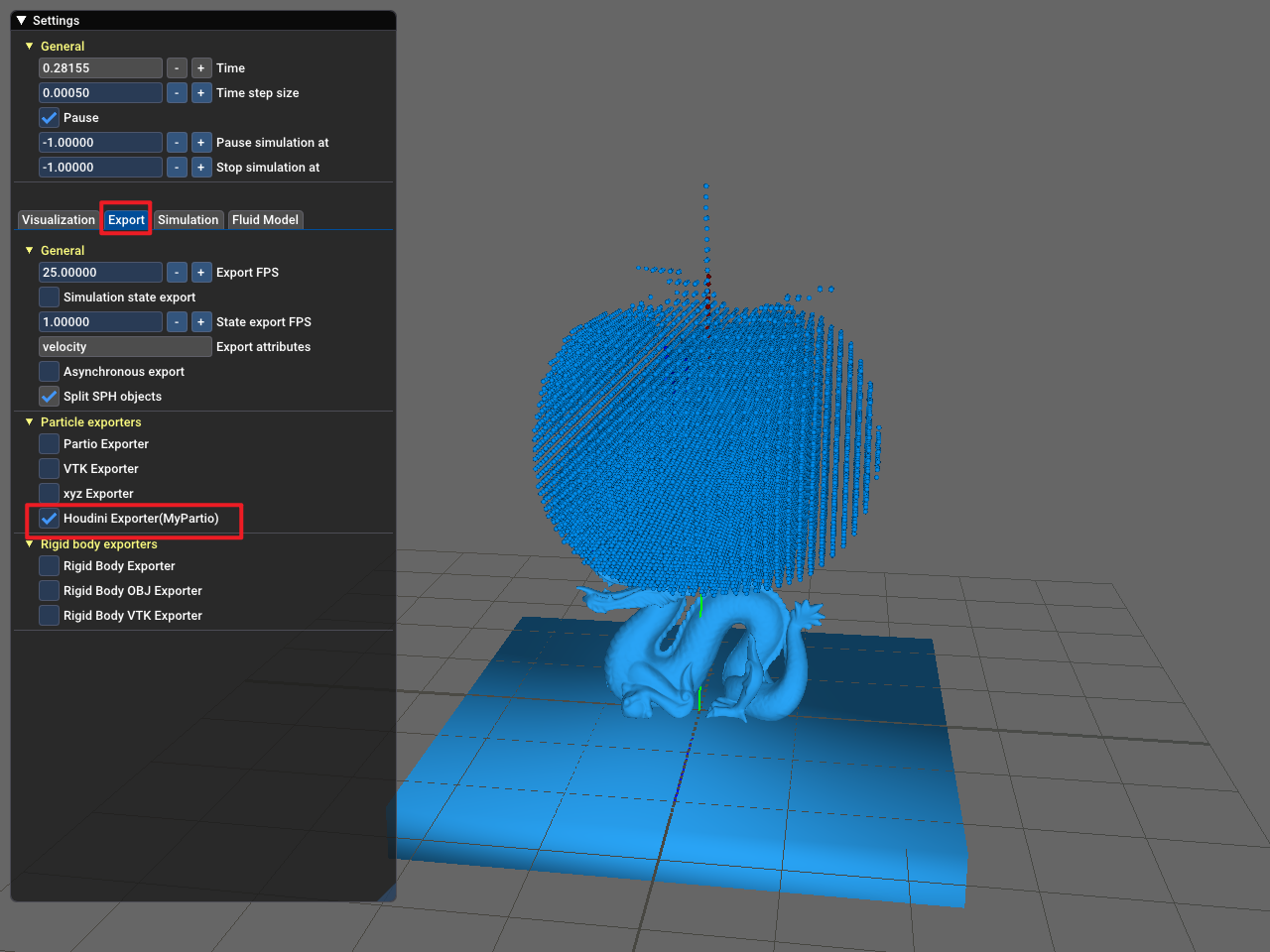Enable Simulation state export

(x=49, y=297)
